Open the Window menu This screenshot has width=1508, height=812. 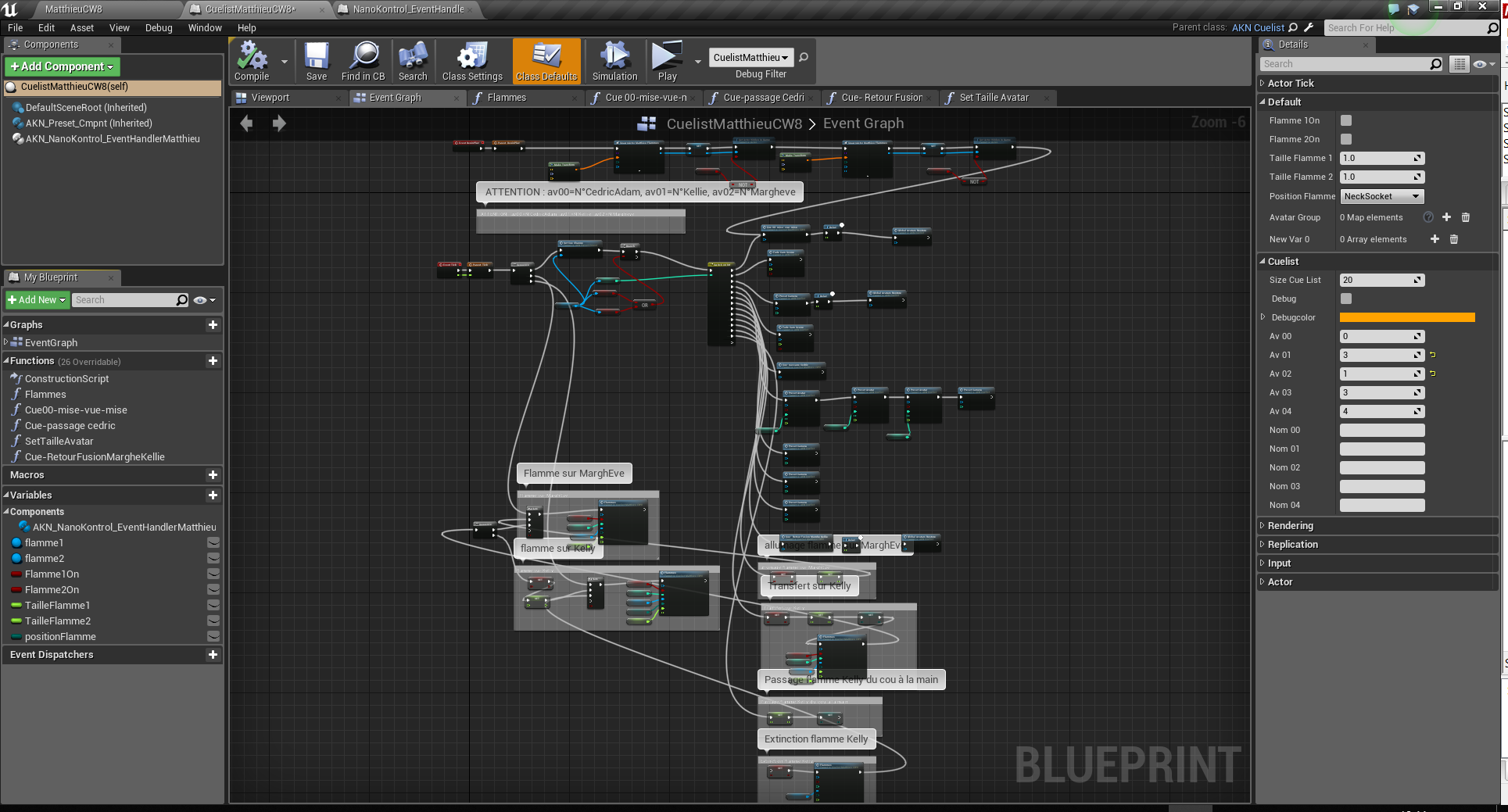click(205, 27)
